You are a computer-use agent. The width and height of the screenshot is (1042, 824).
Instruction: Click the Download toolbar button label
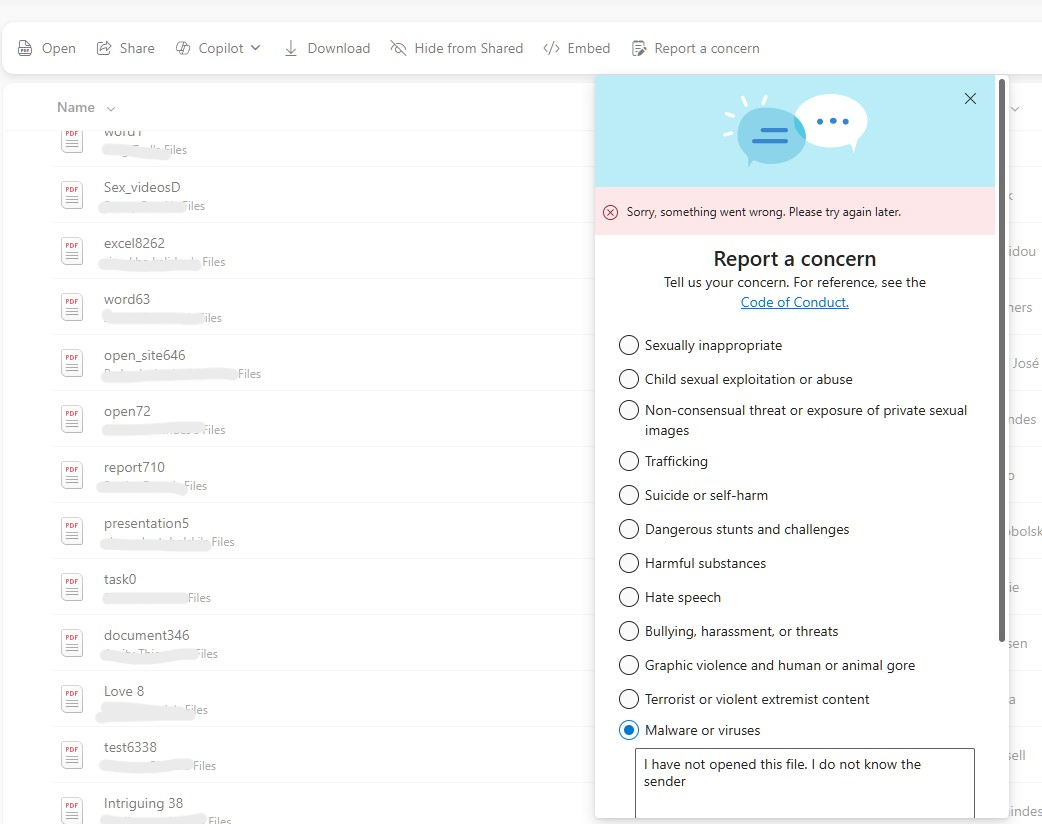pos(338,48)
